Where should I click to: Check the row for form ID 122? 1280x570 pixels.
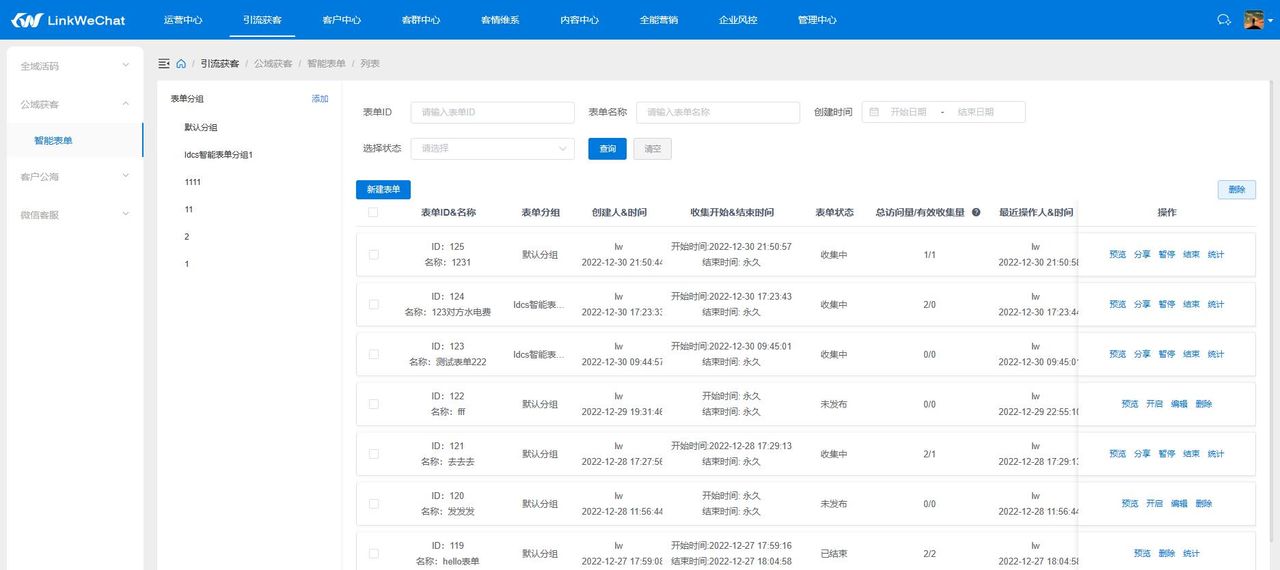point(374,404)
